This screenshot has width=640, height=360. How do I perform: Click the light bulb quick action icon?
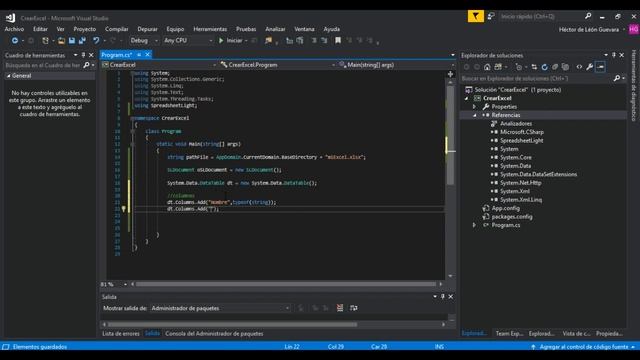point(124,209)
